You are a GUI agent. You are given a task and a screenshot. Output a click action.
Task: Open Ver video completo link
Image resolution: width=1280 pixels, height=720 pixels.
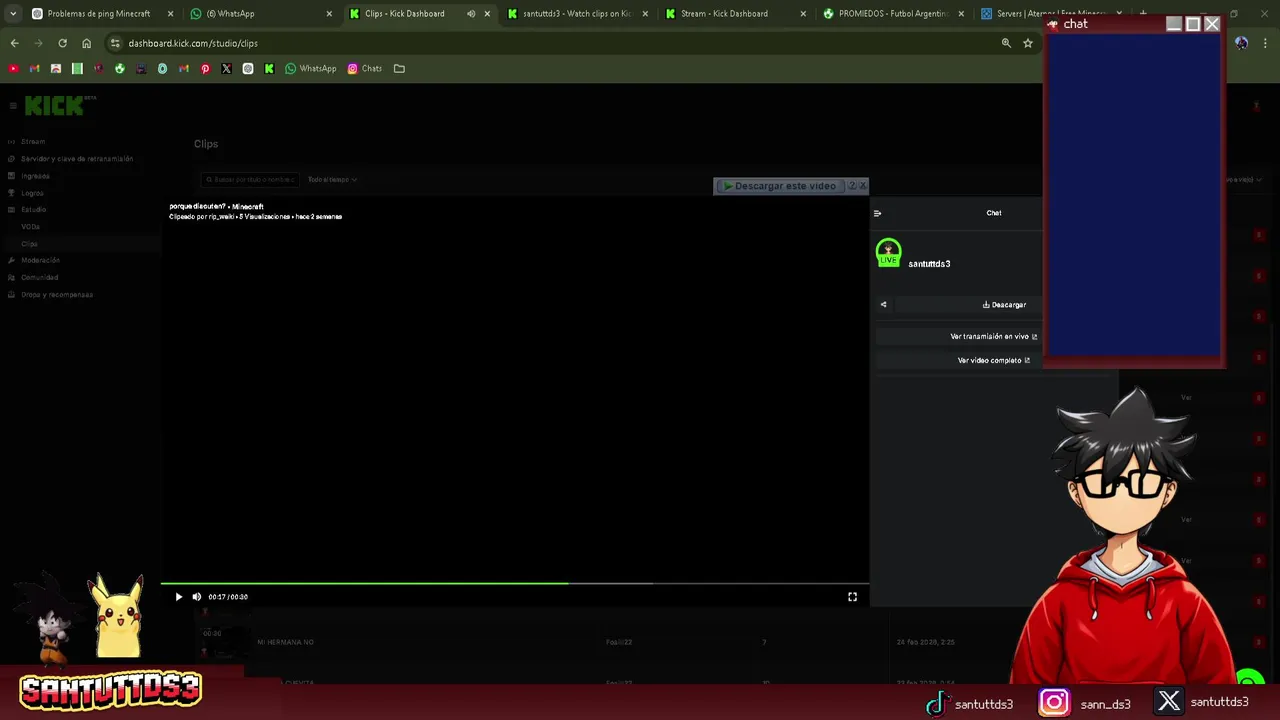pos(994,361)
